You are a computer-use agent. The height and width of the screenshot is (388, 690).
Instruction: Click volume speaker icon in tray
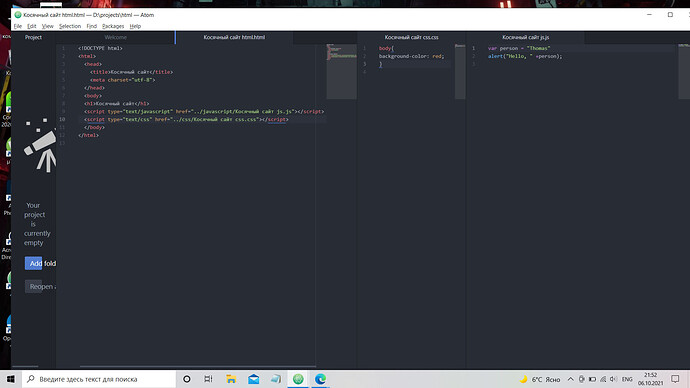pyautogui.click(x=613, y=379)
